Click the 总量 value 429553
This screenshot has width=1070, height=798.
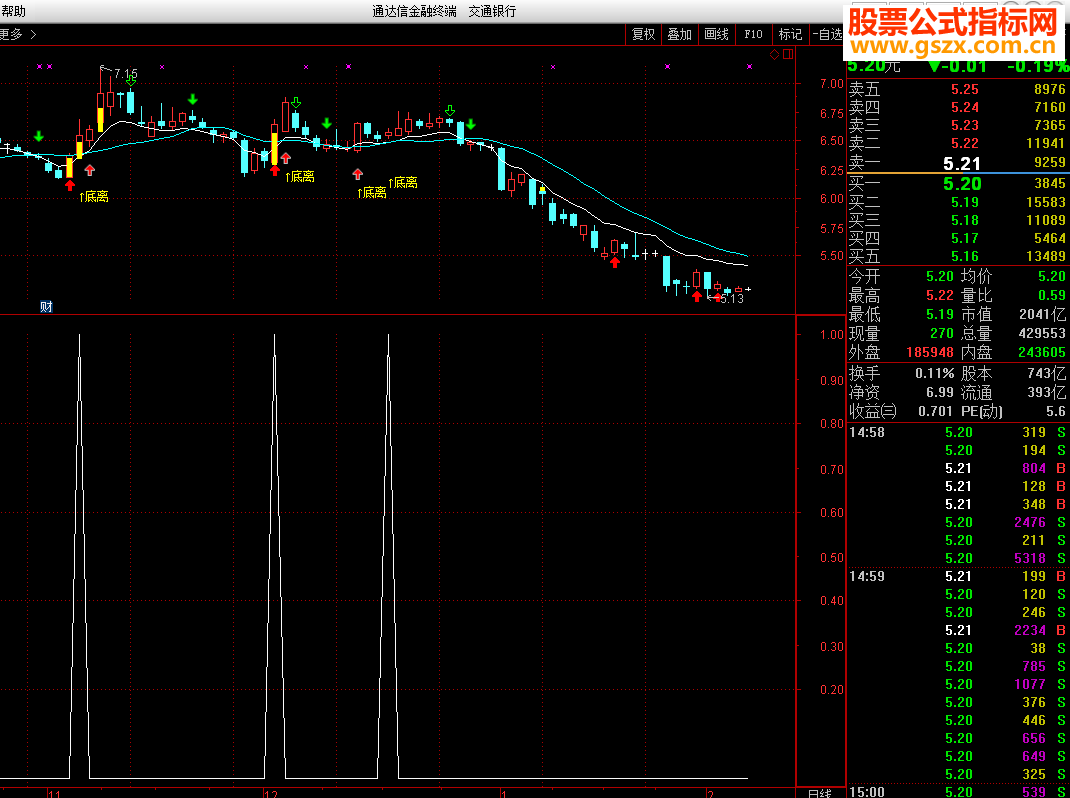click(1041, 334)
